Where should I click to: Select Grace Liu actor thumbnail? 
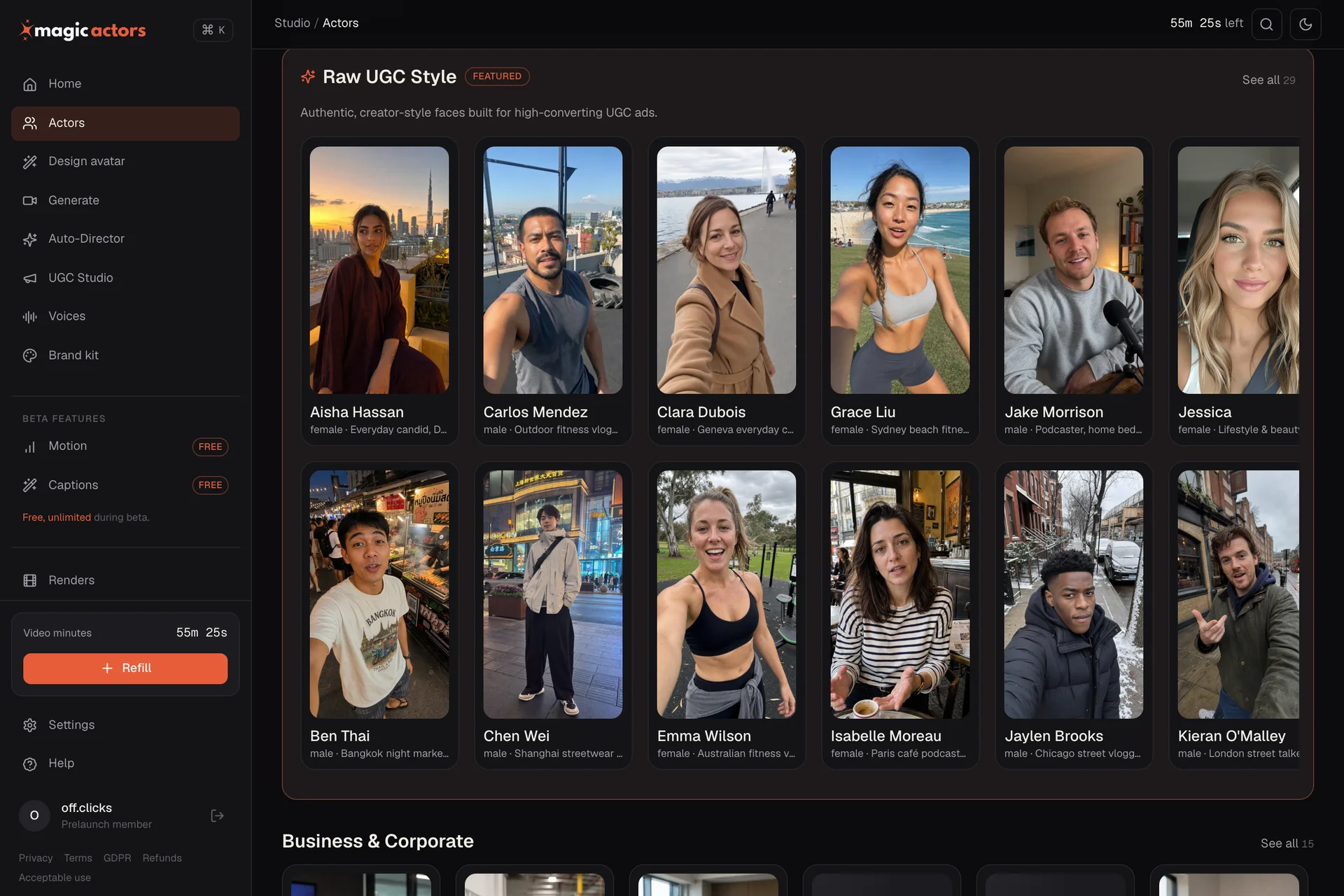(899, 270)
